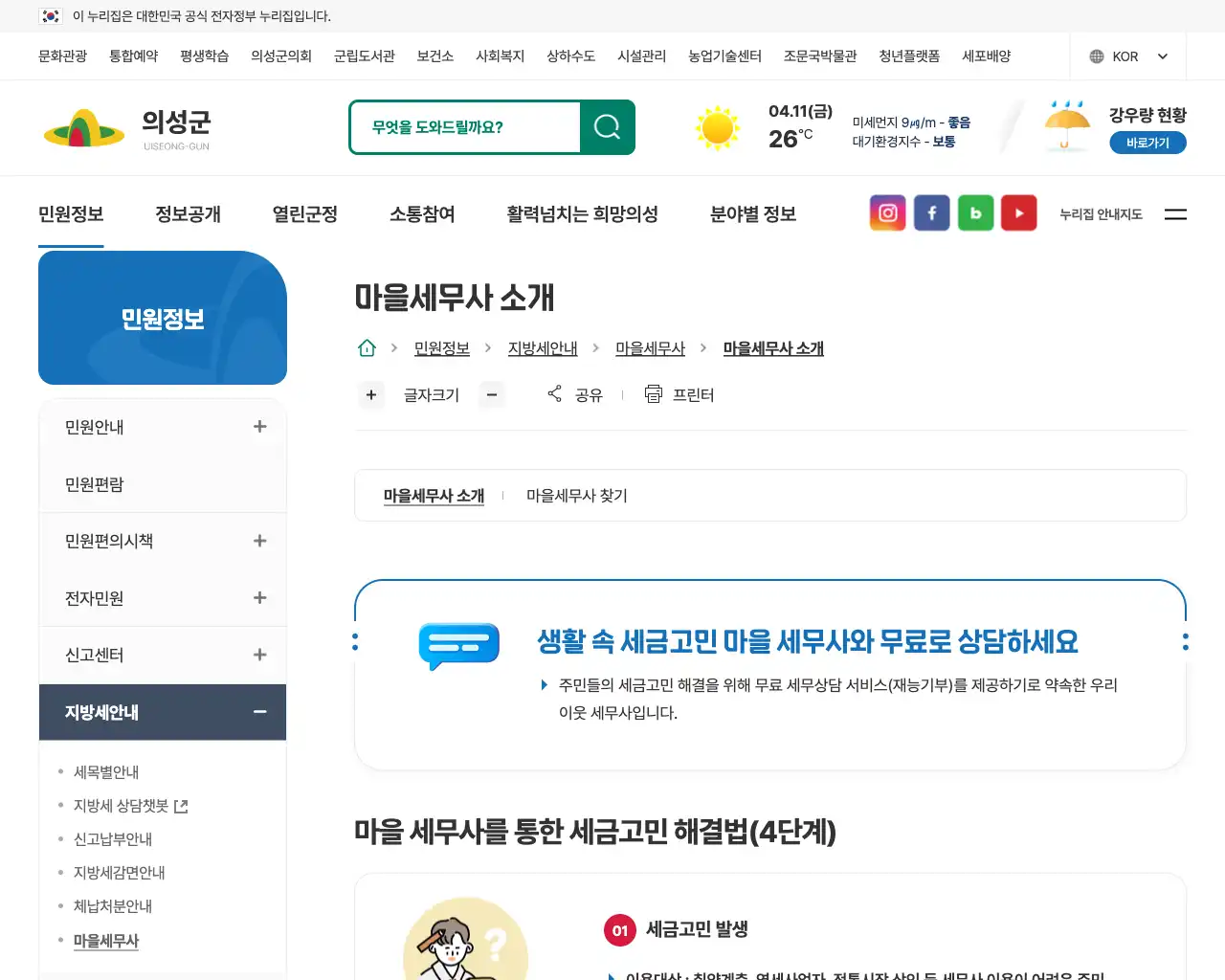
Task: Click the minus icon to decrease font size
Action: click(x=492, y=394)
